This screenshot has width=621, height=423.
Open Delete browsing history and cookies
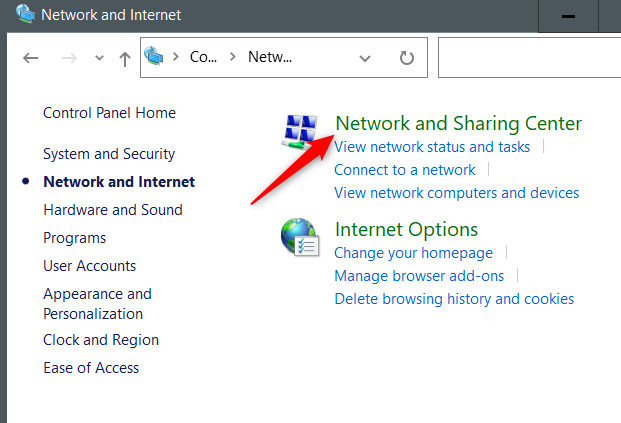454,299
